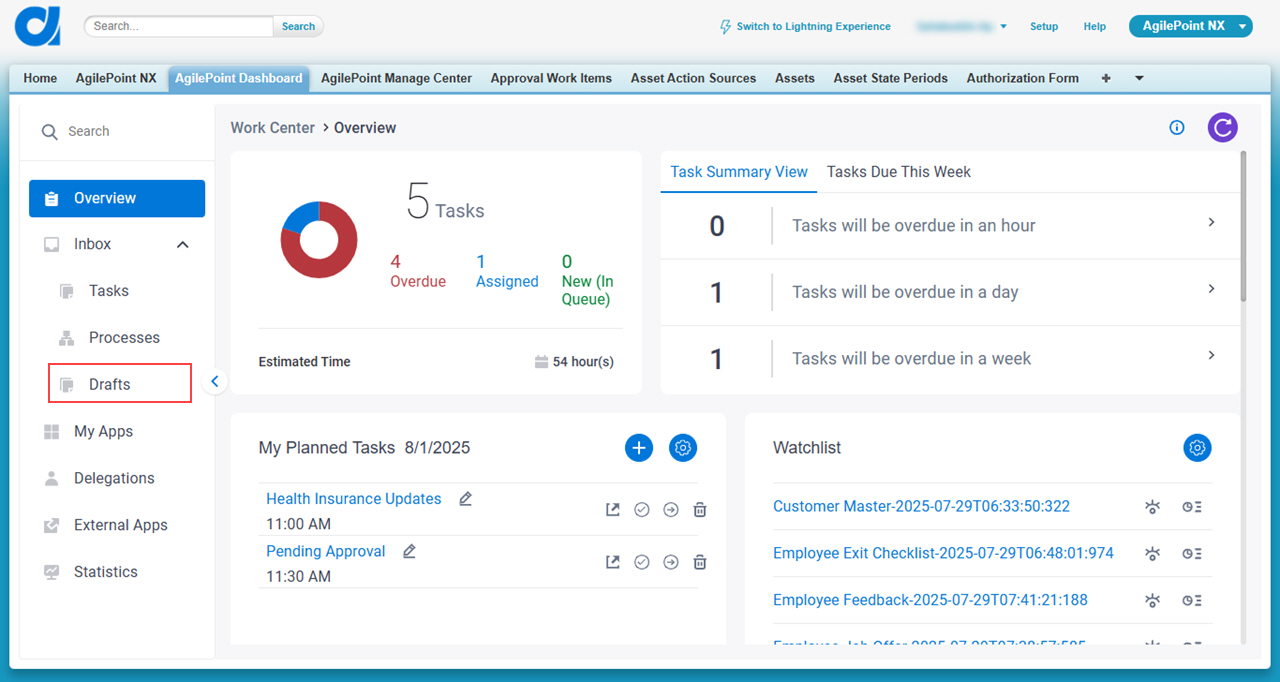Open the AgilePoint Manage Center tab
The width and height of the screenshot is (1280, 682).
pyautogui.click(x=396, y=78)
